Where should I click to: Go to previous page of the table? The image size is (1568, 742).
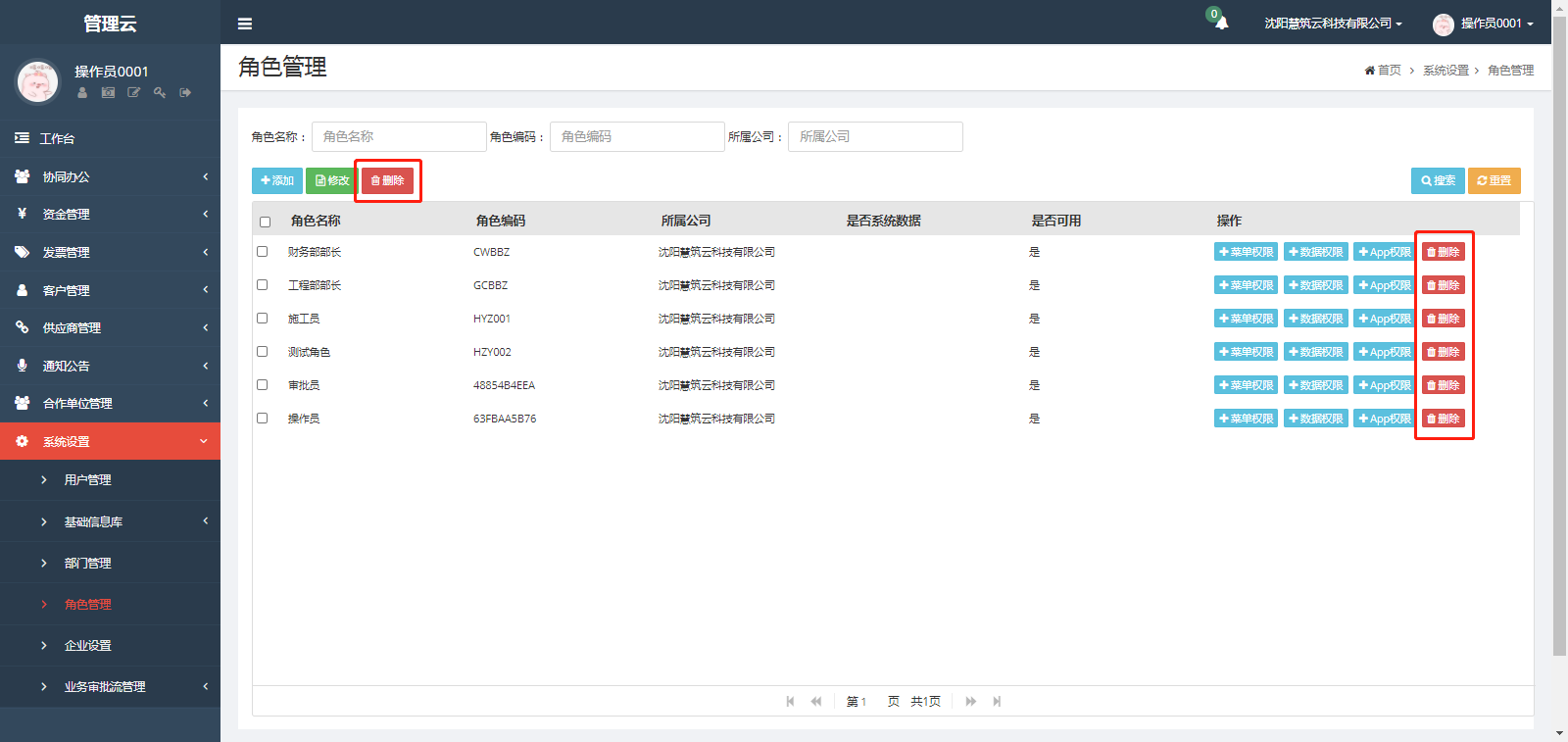(815, 701)
